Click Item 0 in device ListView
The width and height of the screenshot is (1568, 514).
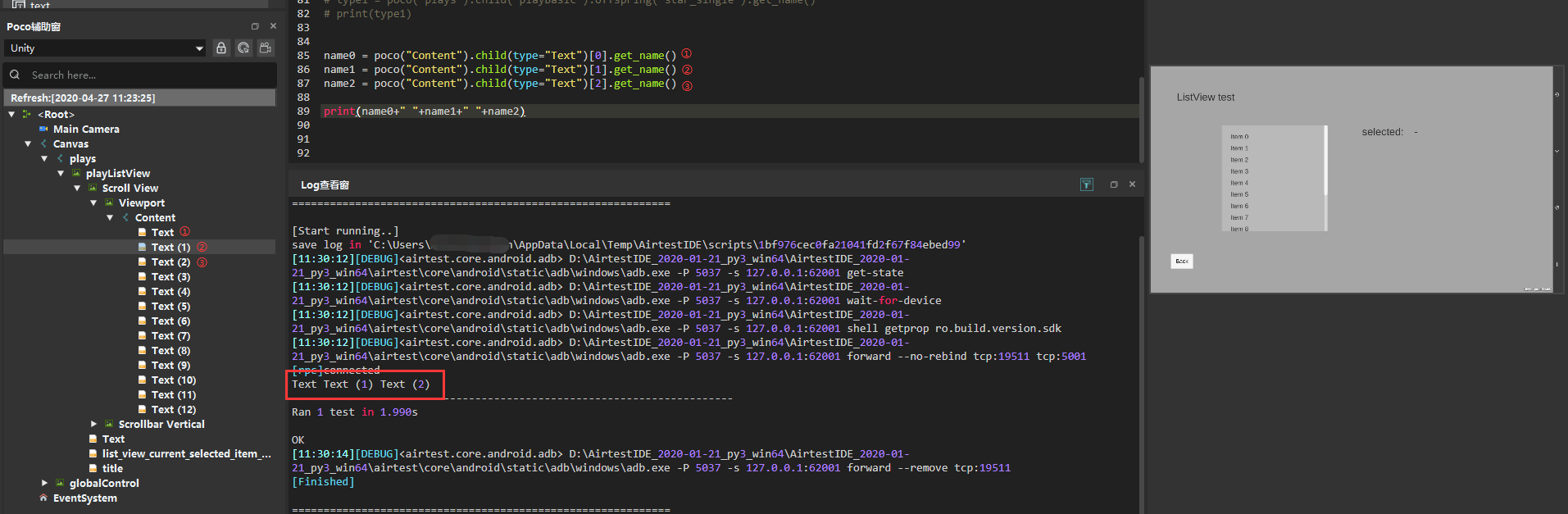(1239, 137)
